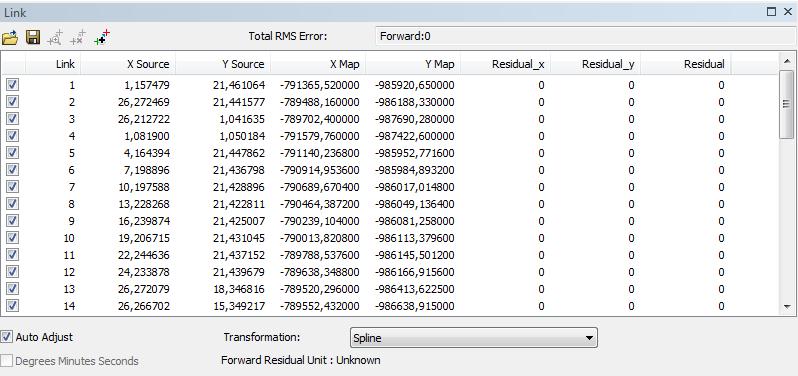
Task: Click the Residual column header
Action: click(686, 64)
